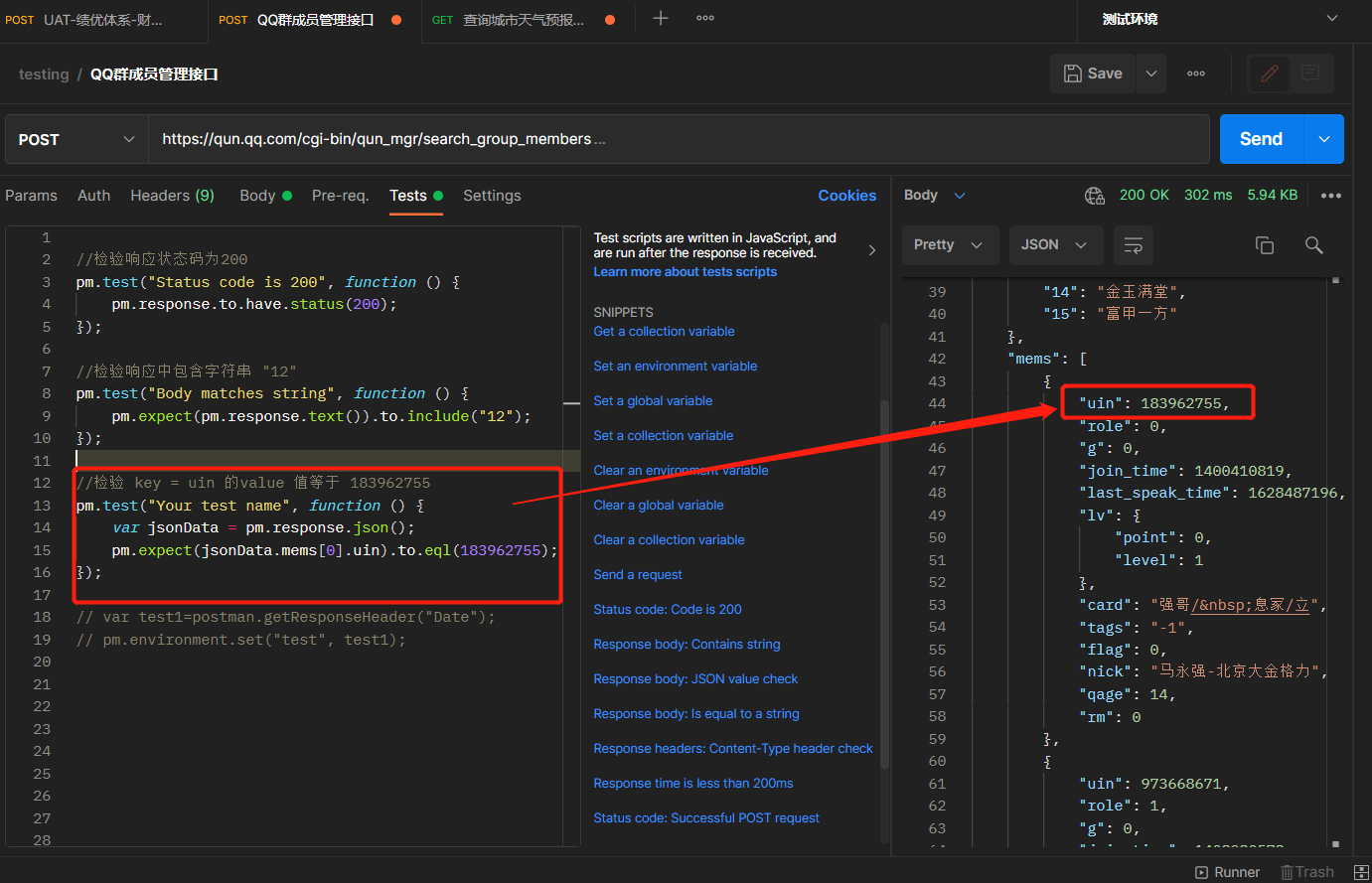Insert snippet Clear an environment variable
This screenshot has width=1372, height=883.
pyautogui.click(x=681, y=471)
